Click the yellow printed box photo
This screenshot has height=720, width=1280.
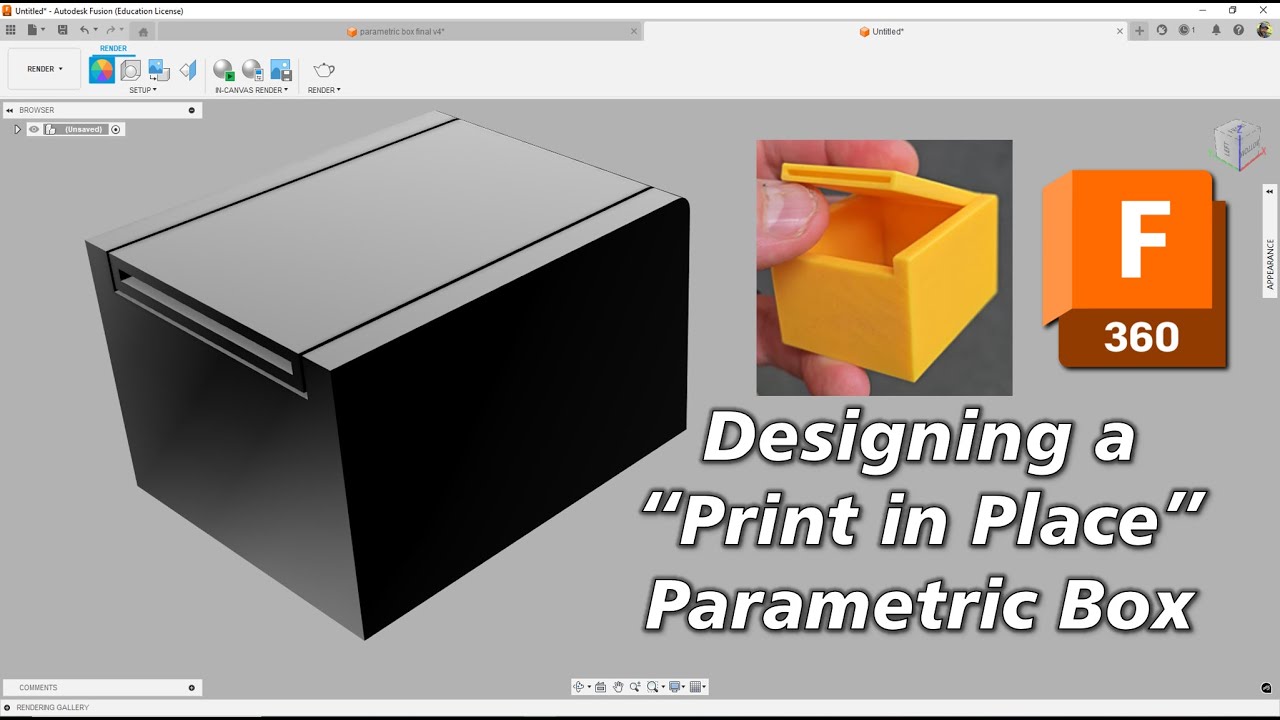[x=884, y=268]
